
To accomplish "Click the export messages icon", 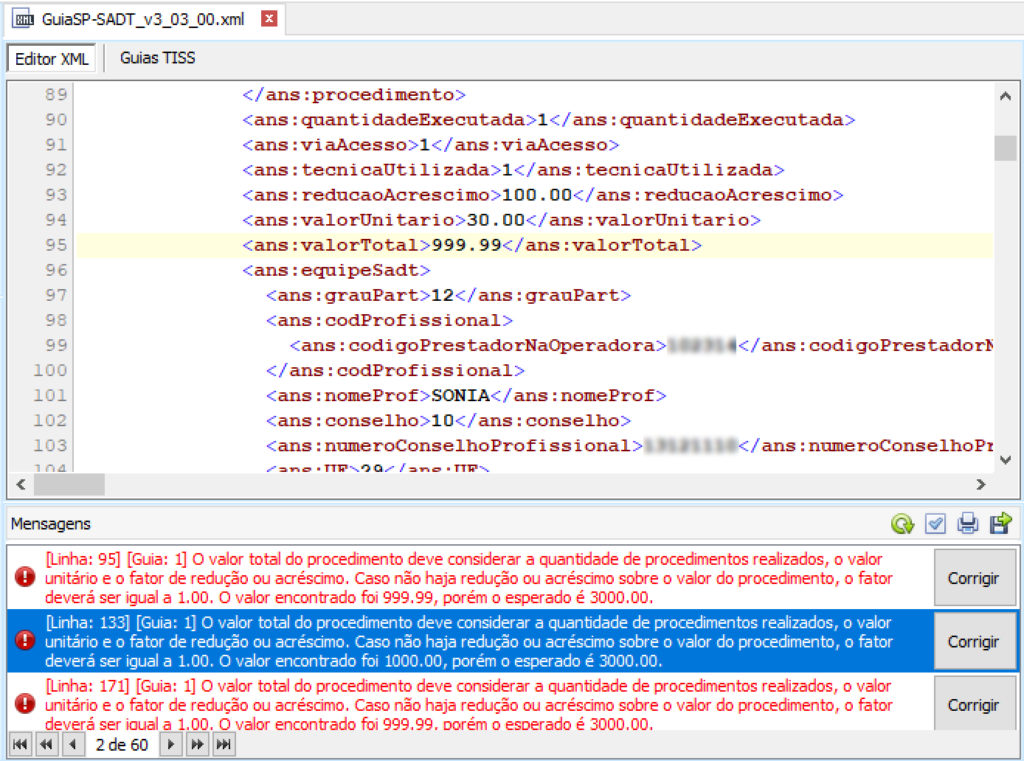I will tap(1000, 524).
